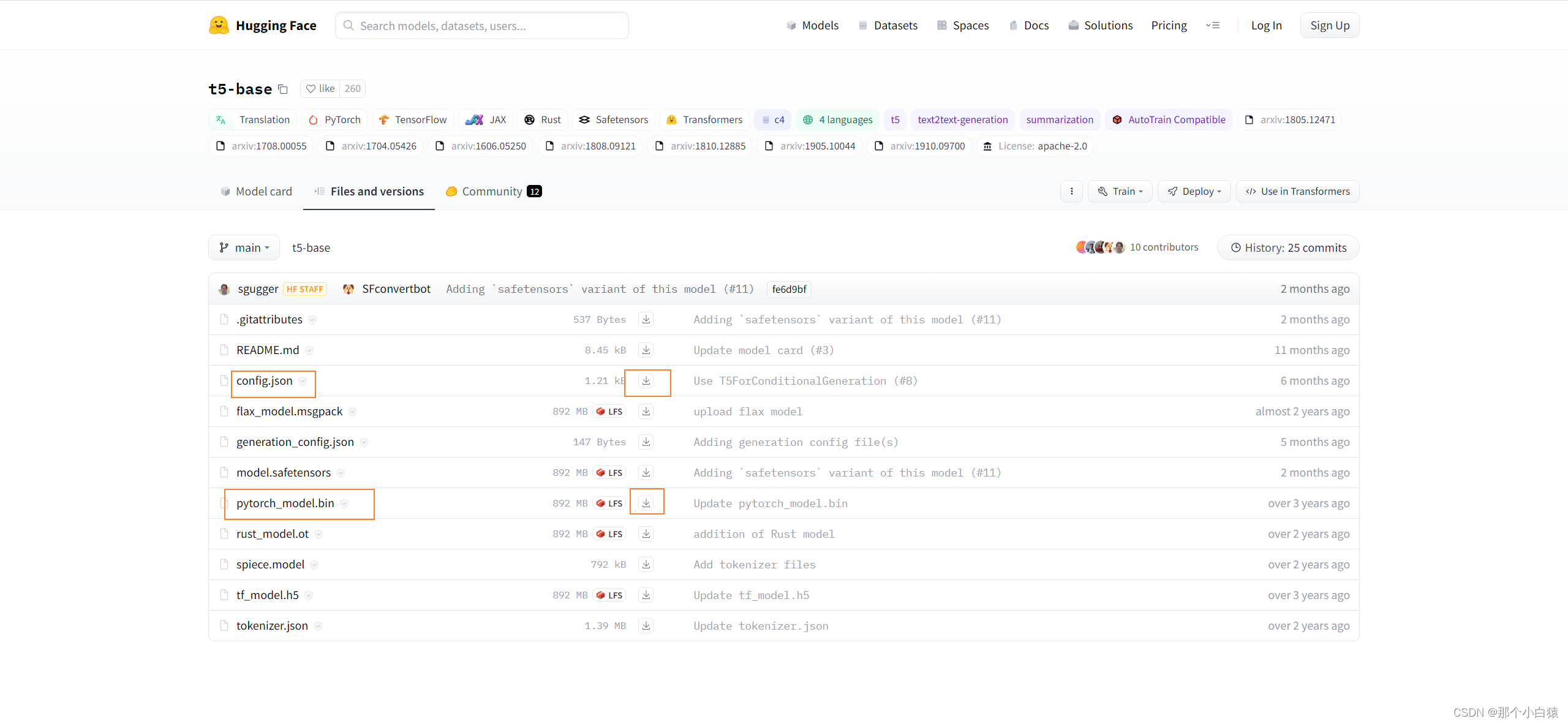Click the copy model name icon
The image size is (1568, 724).
pyautogui.click(x=283, y=89)
